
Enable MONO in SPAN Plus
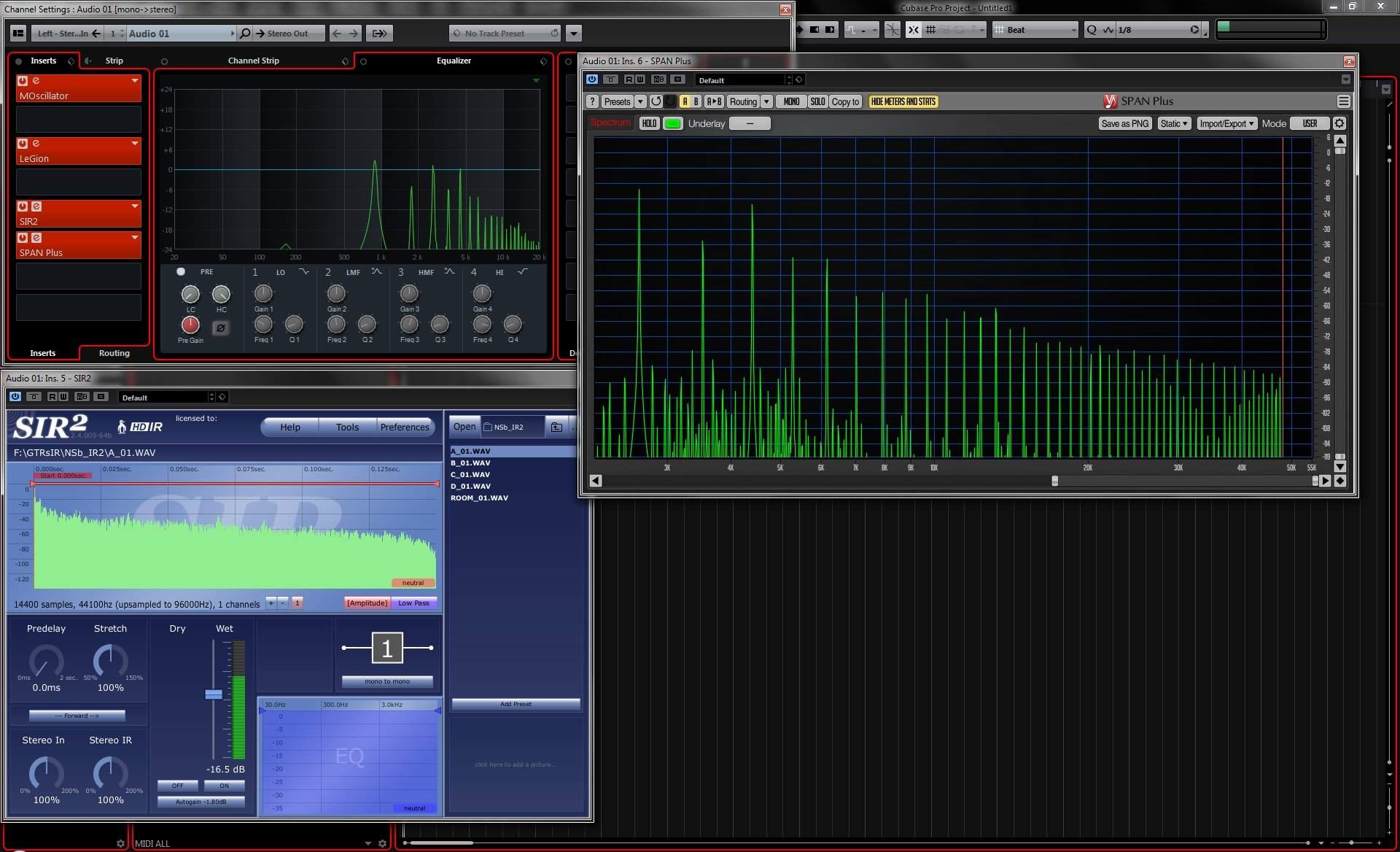(791, 101)
